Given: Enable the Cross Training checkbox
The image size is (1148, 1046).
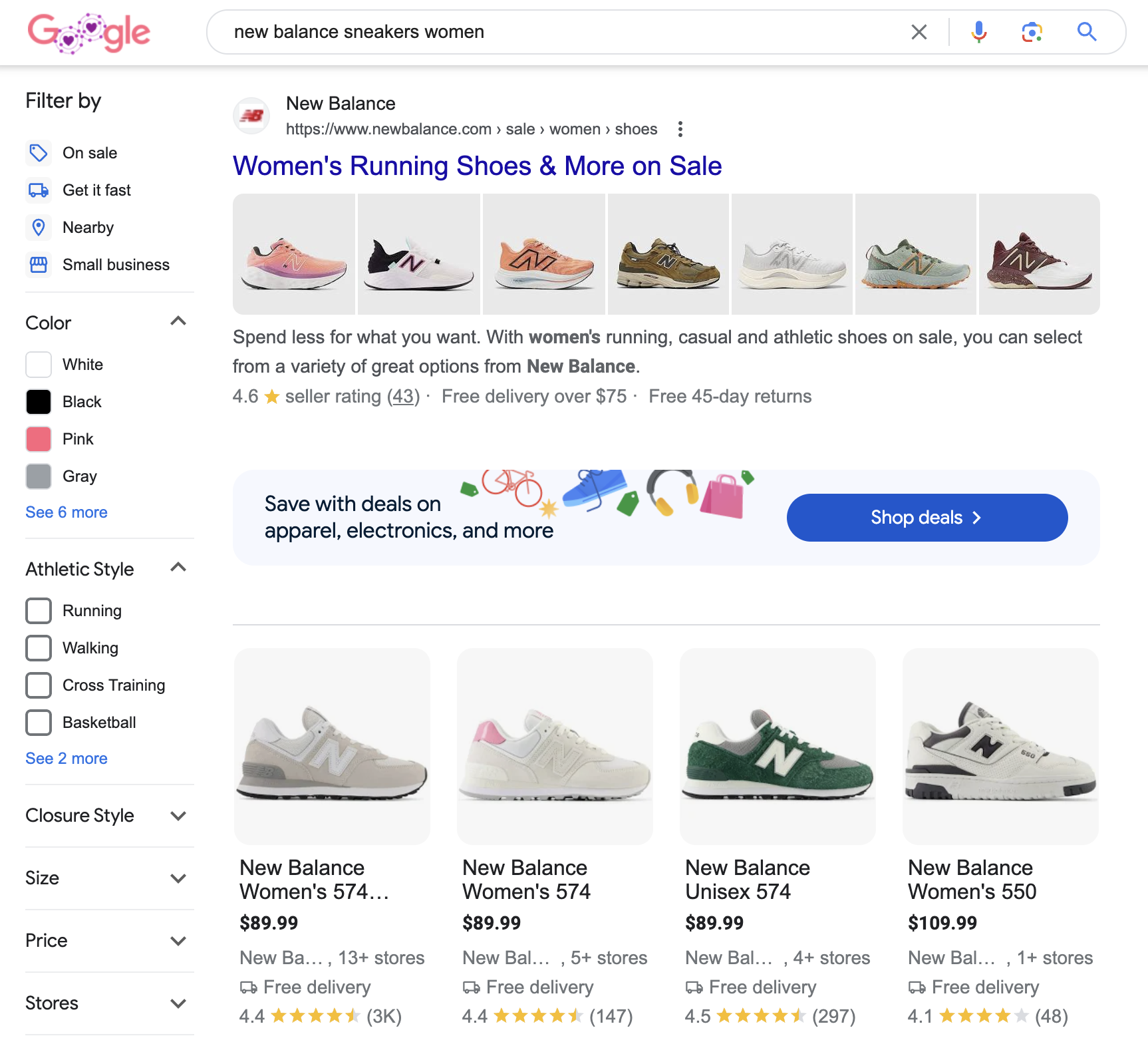Looking at the screenshot, I should [x=39, y=685].
